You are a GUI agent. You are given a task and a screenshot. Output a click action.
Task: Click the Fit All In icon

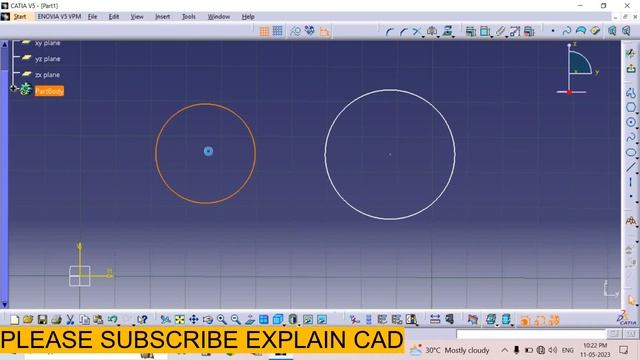point(180,320)
